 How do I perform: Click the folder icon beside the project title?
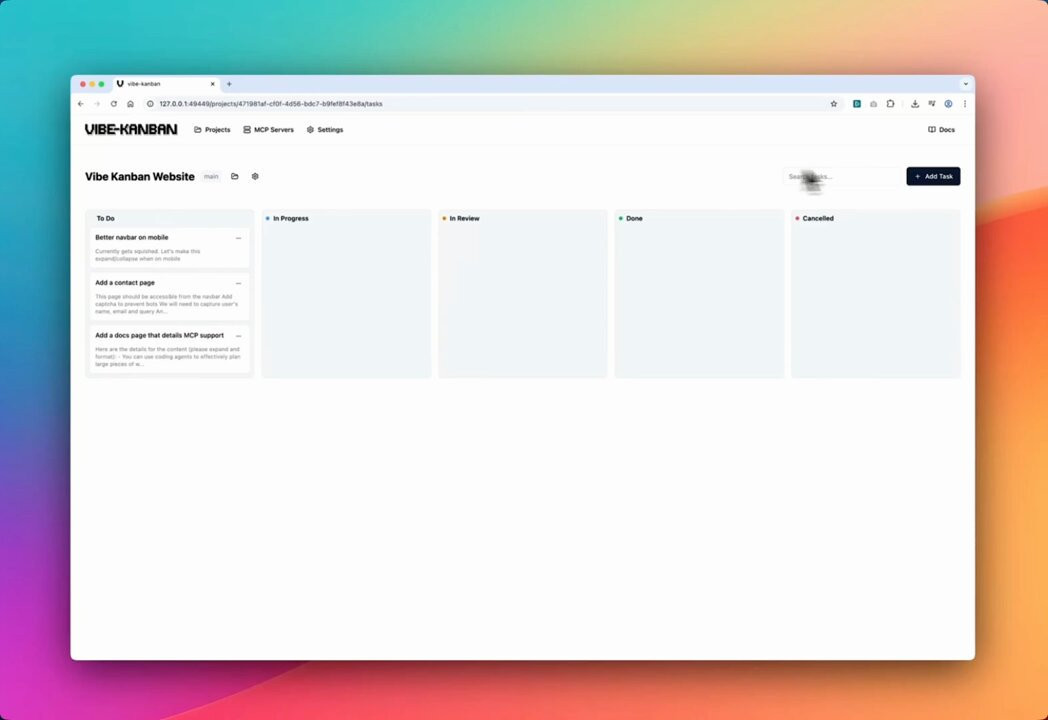235,176
